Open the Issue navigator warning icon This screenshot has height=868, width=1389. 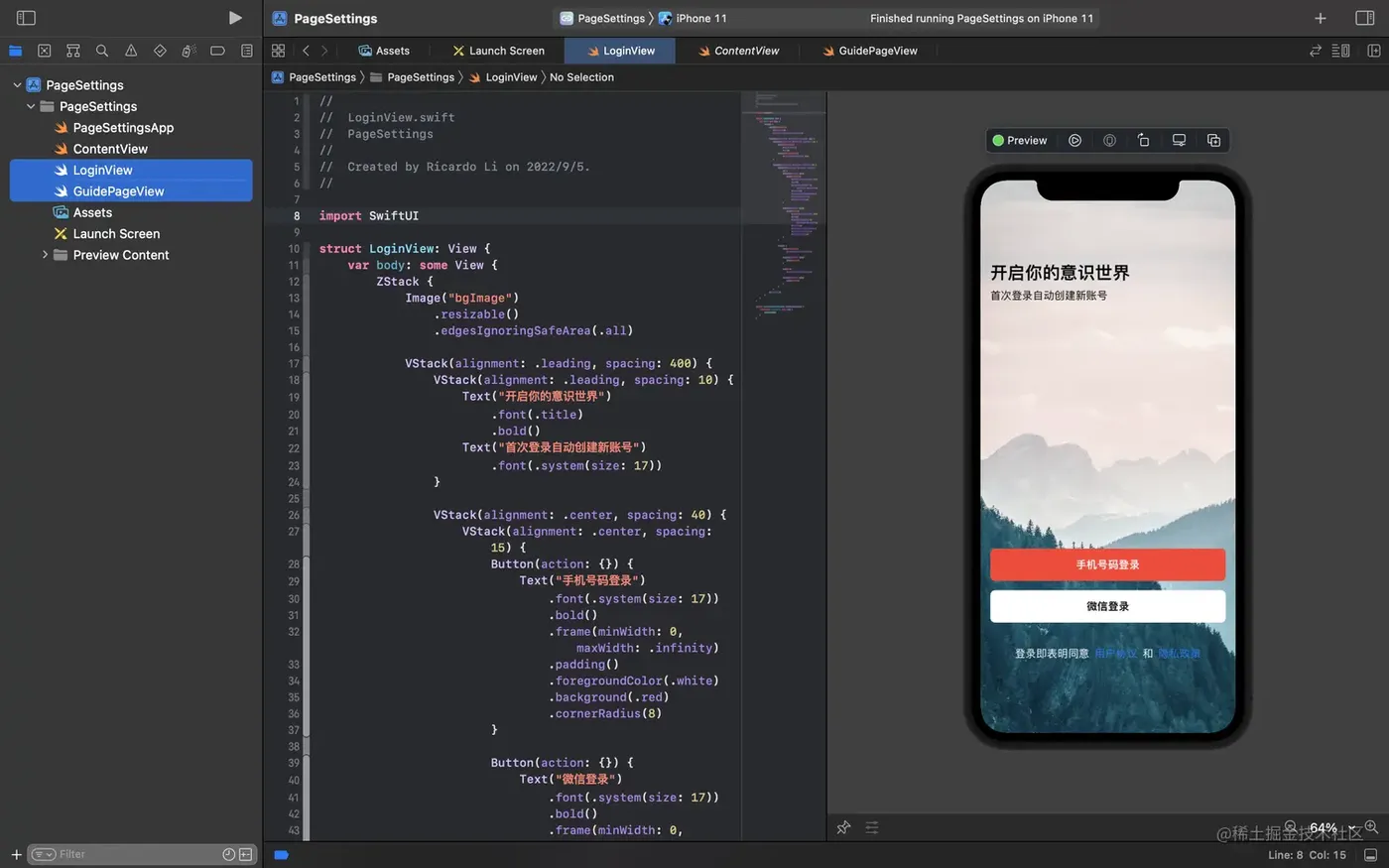tap(131, 51)
